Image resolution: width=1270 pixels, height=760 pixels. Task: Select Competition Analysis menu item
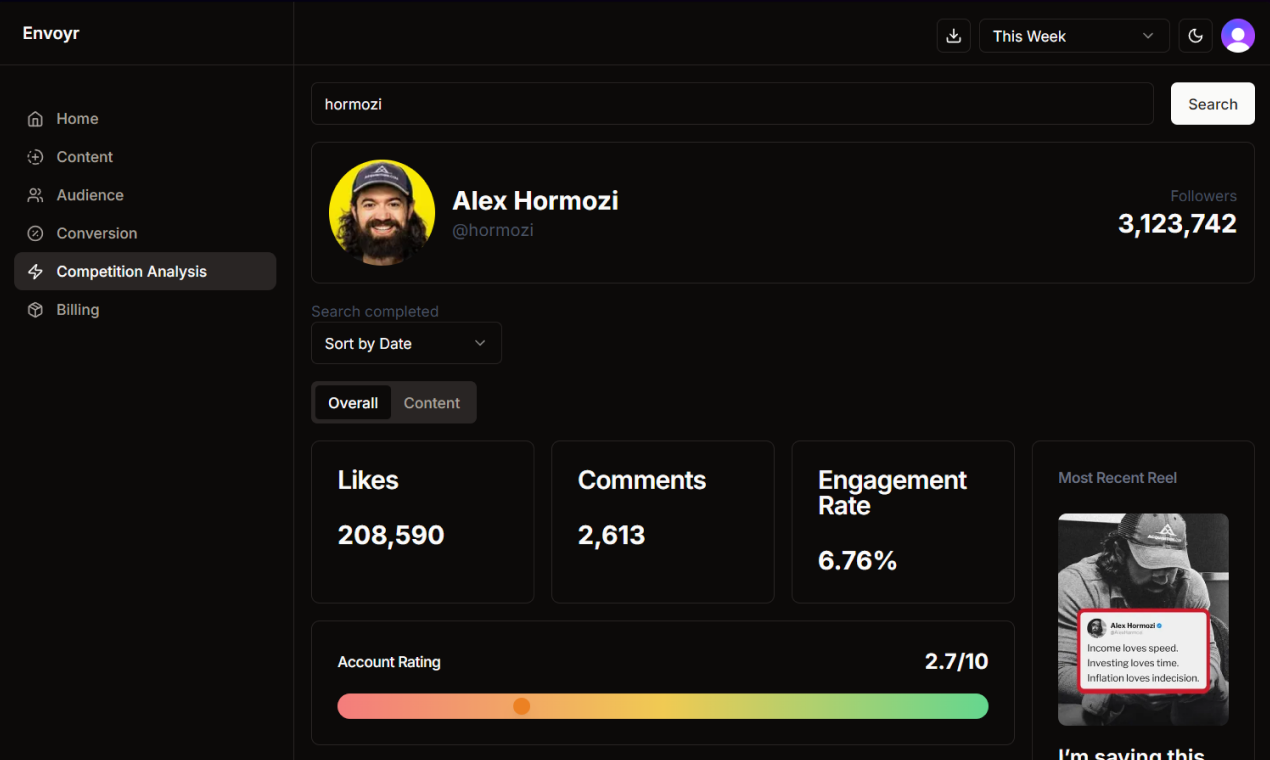pyautogui.click(x=145, y=271)
